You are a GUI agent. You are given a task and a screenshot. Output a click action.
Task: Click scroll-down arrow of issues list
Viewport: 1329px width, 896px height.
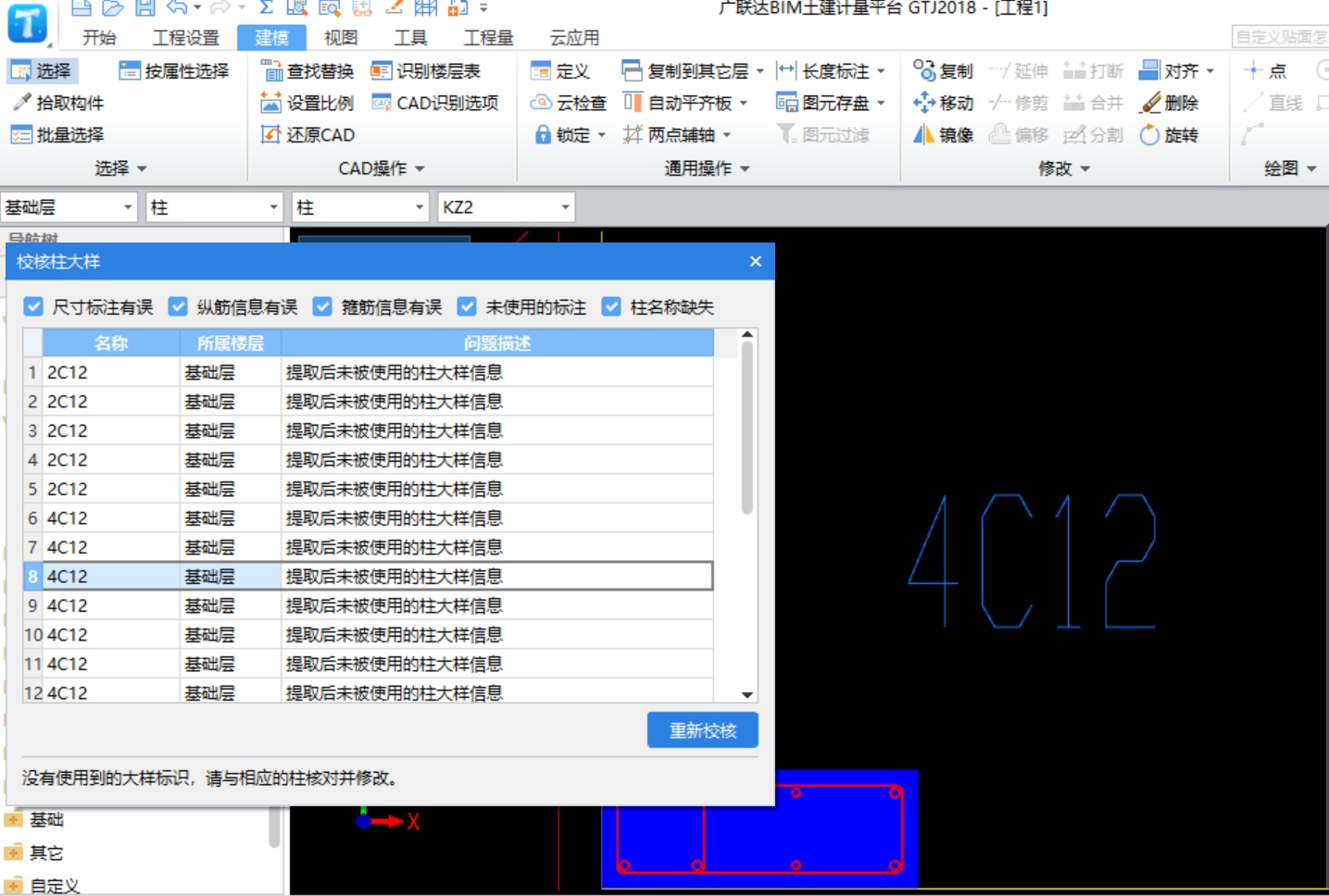746,694
